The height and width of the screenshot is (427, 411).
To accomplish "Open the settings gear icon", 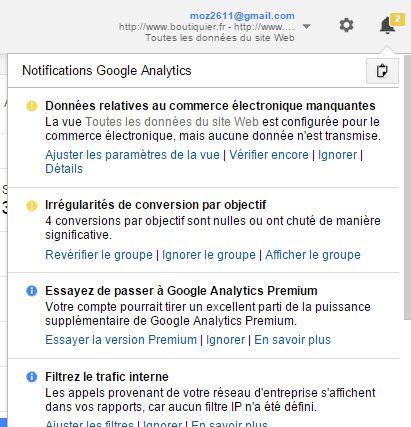I will coord(346,25).
